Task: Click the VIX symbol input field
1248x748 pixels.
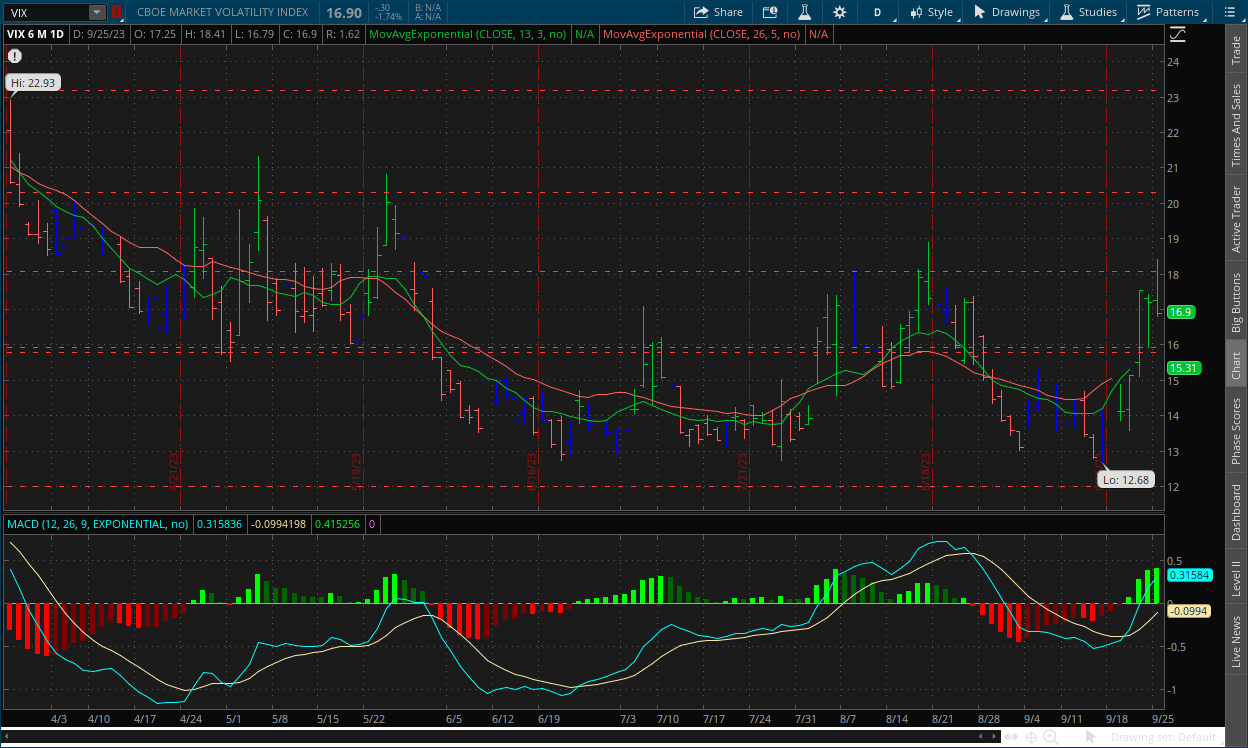Action: click(46, 12)
